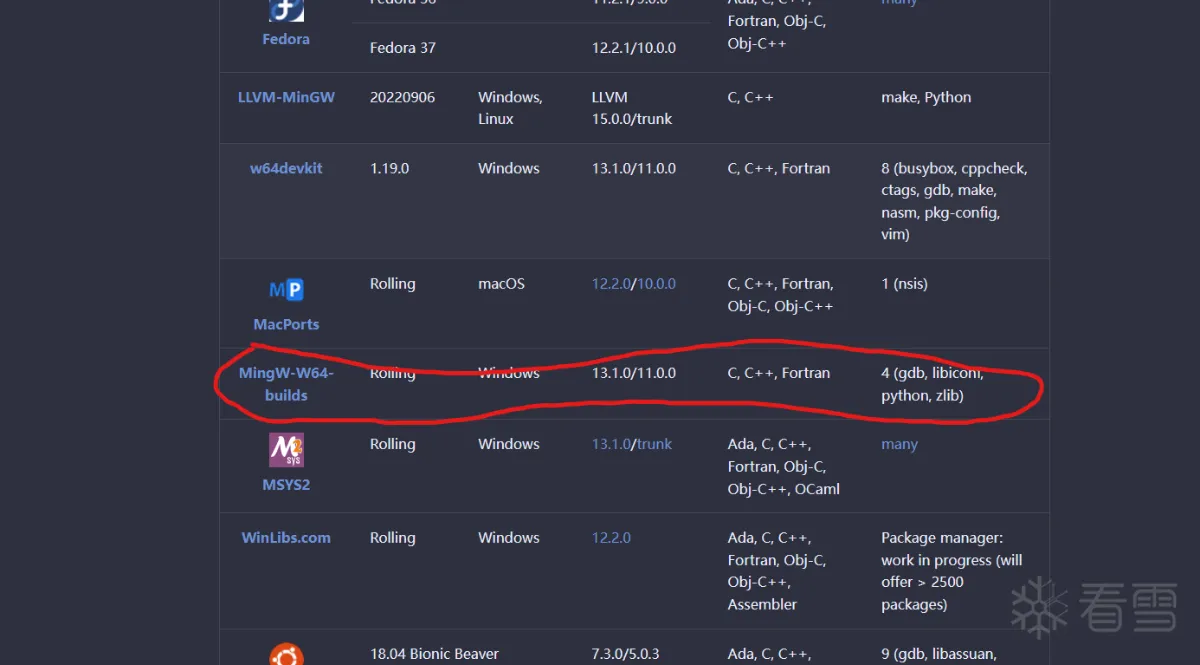Select WinLibs.com languages ending in Assembler
The width and height of the screenshot is (1200, 665).
(x=779, y=571)
